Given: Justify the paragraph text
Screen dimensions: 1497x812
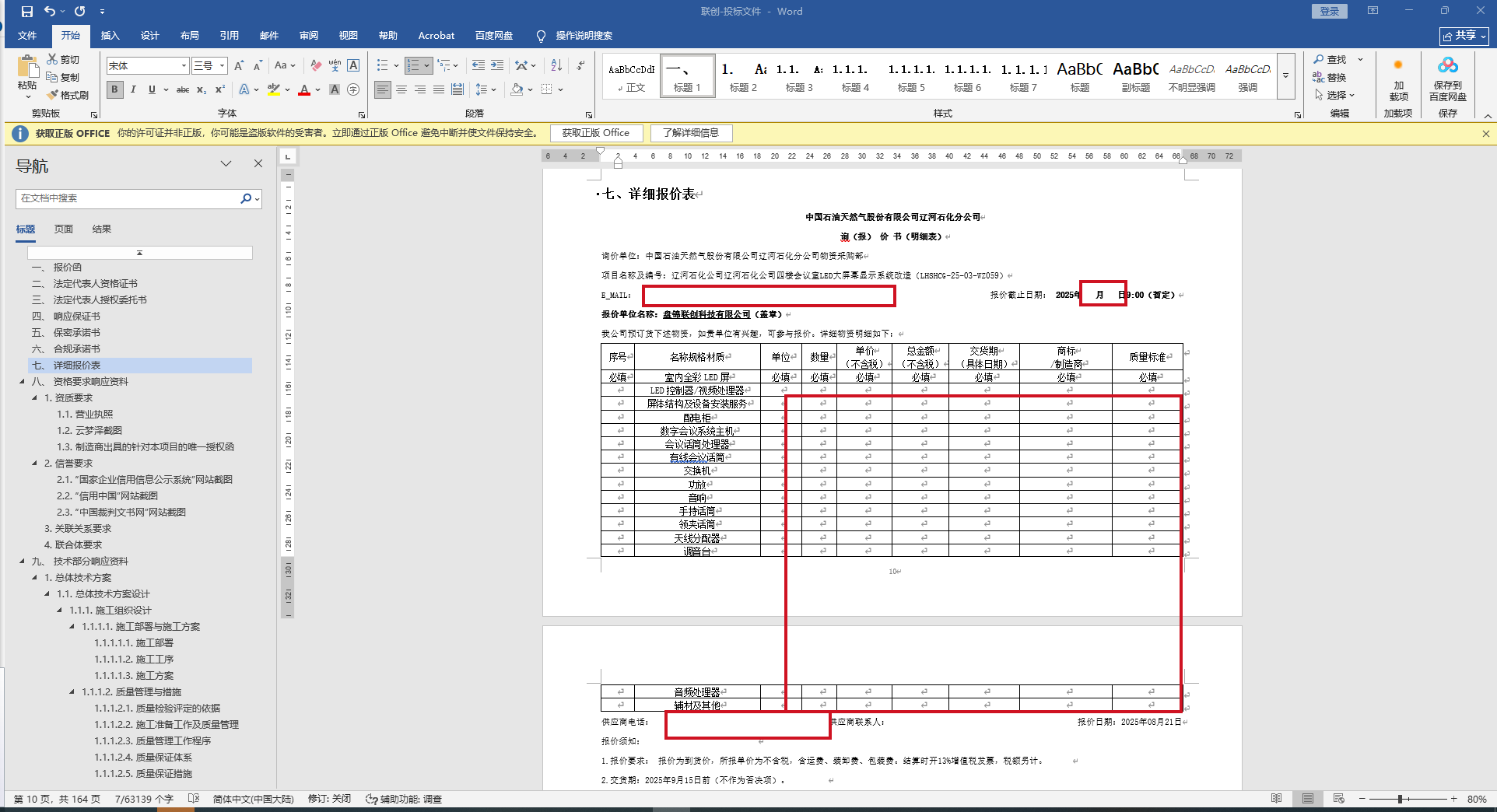Looking at the screenshot, I should point(439,89).
